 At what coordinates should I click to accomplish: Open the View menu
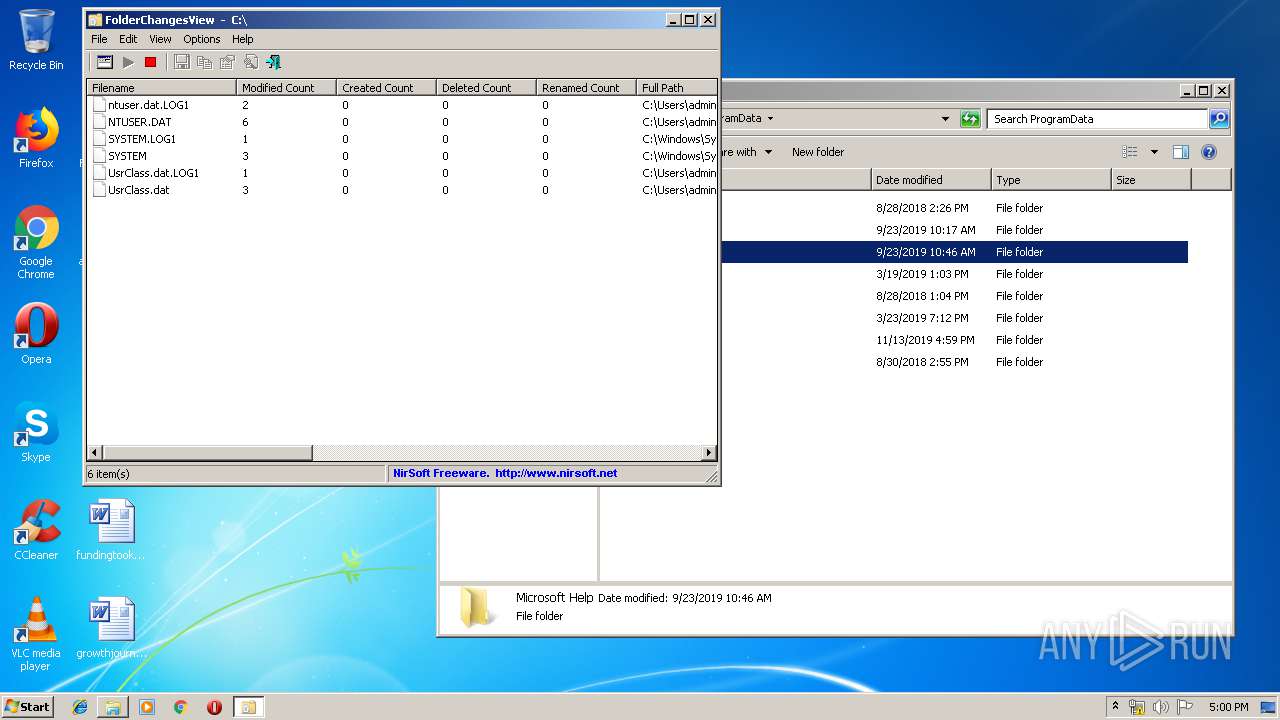[x=160, y=39]
